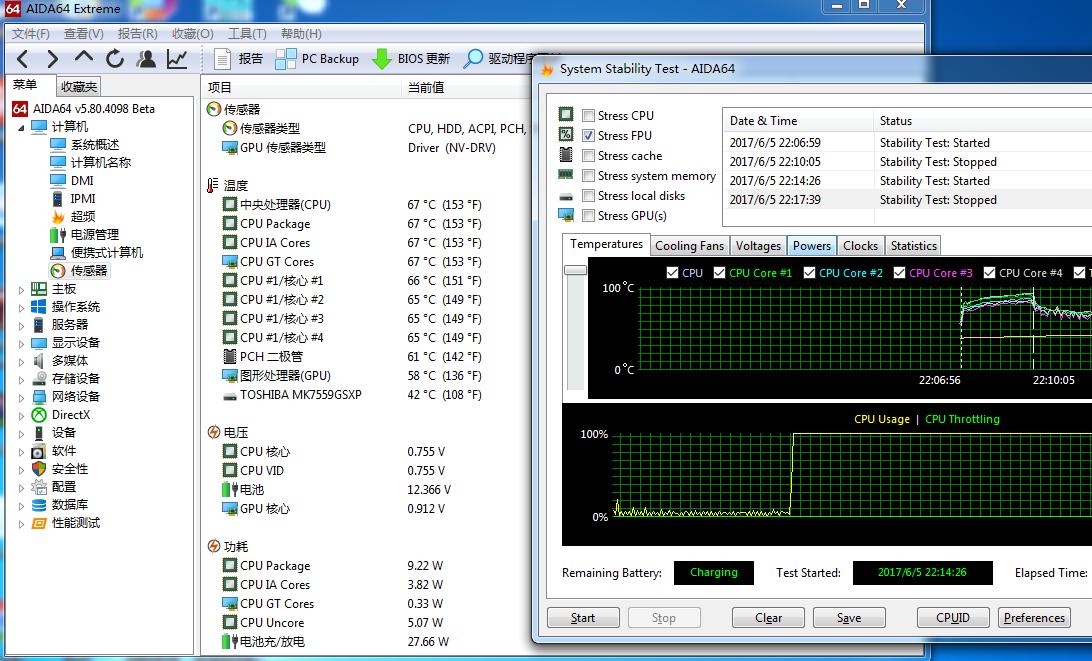Open the user accounts toolbar icon
This screenshot has width=1092, height=661.
pyautogui.click(x=146, y=59)
